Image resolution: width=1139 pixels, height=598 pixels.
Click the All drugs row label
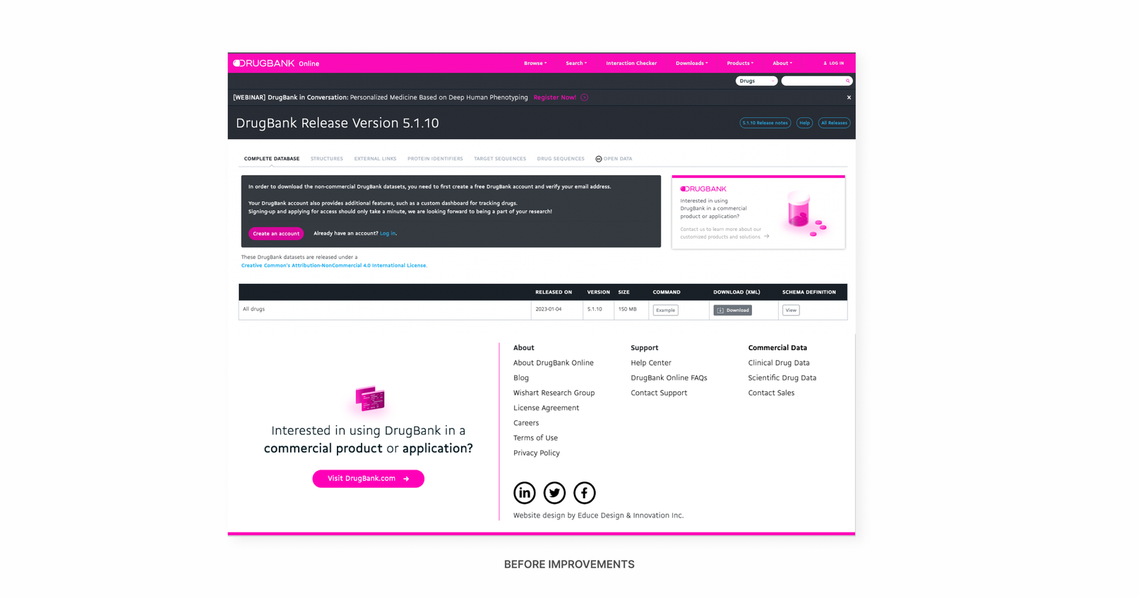(x=254, y=309)
